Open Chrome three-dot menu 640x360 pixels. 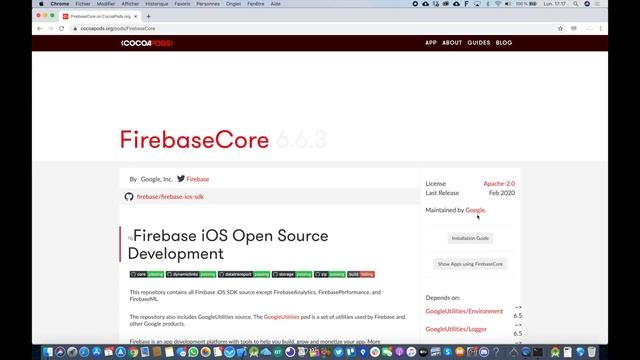click(600, 29)
